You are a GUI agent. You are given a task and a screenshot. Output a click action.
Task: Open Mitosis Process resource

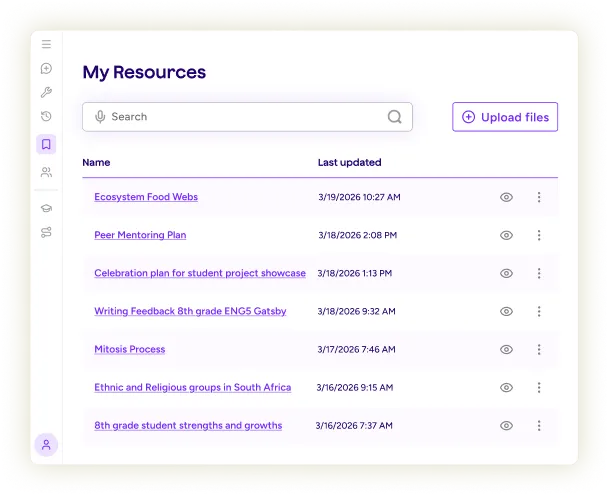coord(130,349)
